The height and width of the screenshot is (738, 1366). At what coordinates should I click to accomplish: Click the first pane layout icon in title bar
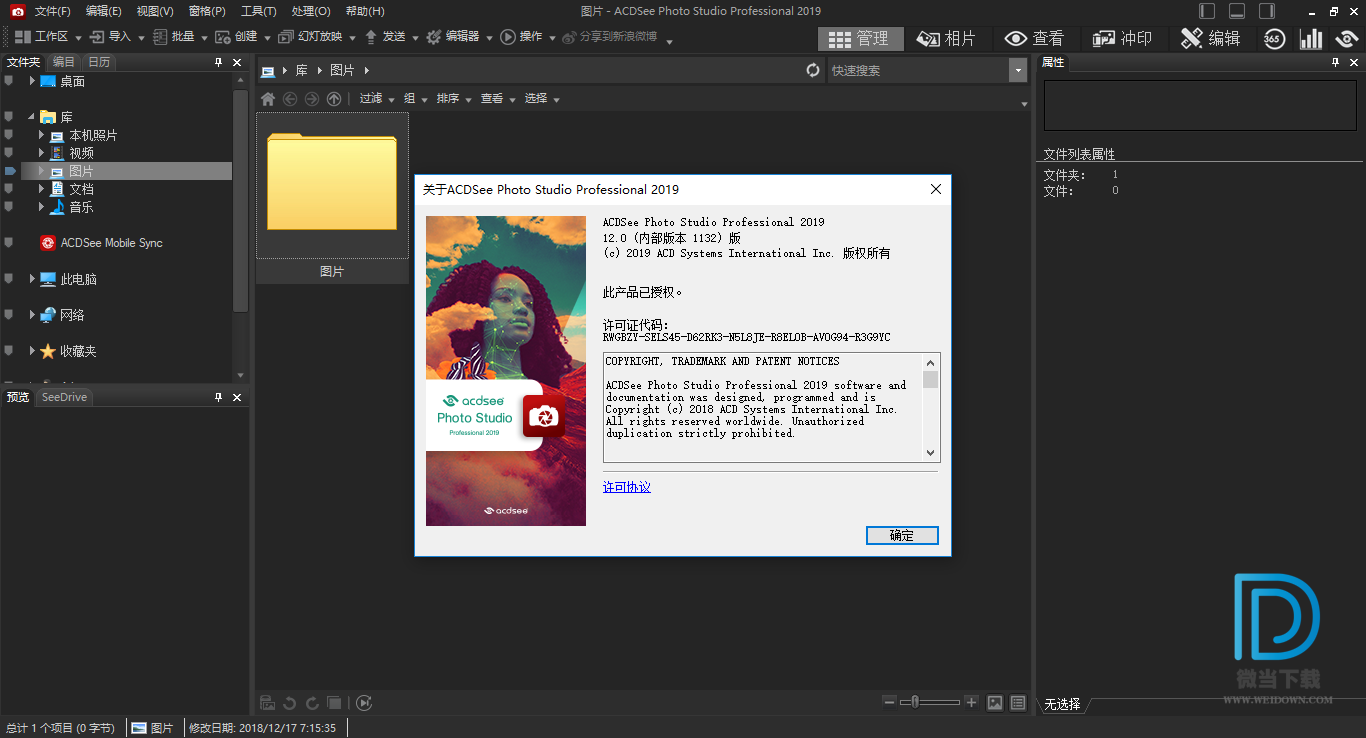1207,11
